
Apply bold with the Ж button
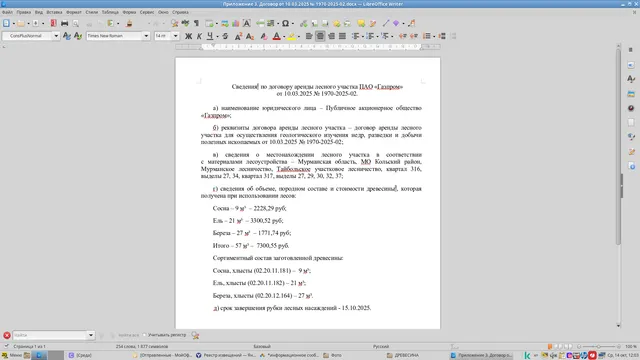pyautogui.click(x=188, y=36)
